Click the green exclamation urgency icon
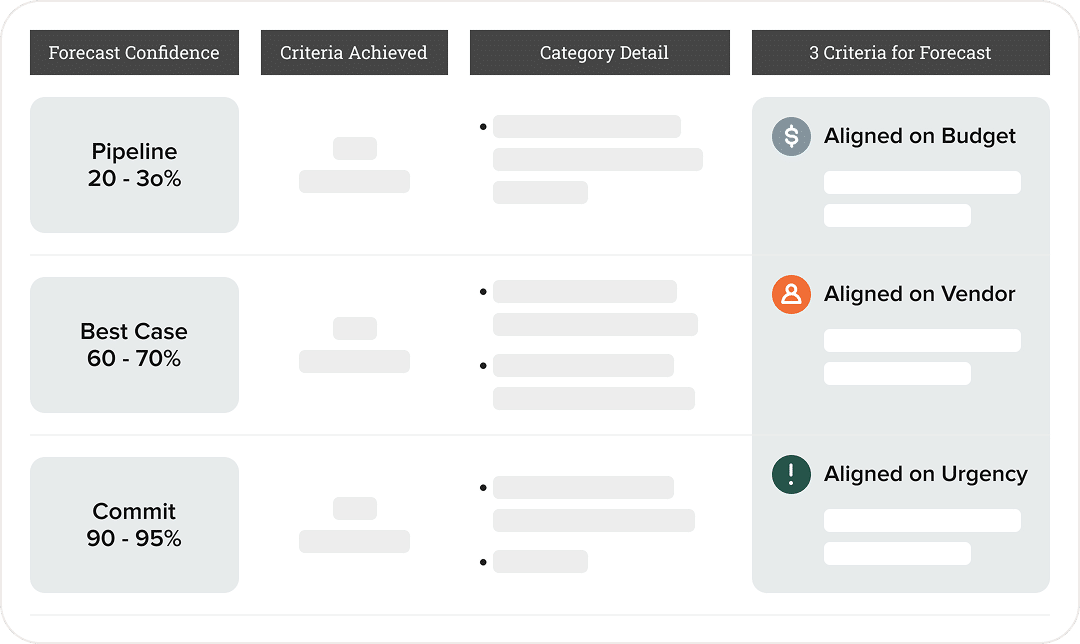The width and height of the screenshot is (1080, 644). click(791, 475)
